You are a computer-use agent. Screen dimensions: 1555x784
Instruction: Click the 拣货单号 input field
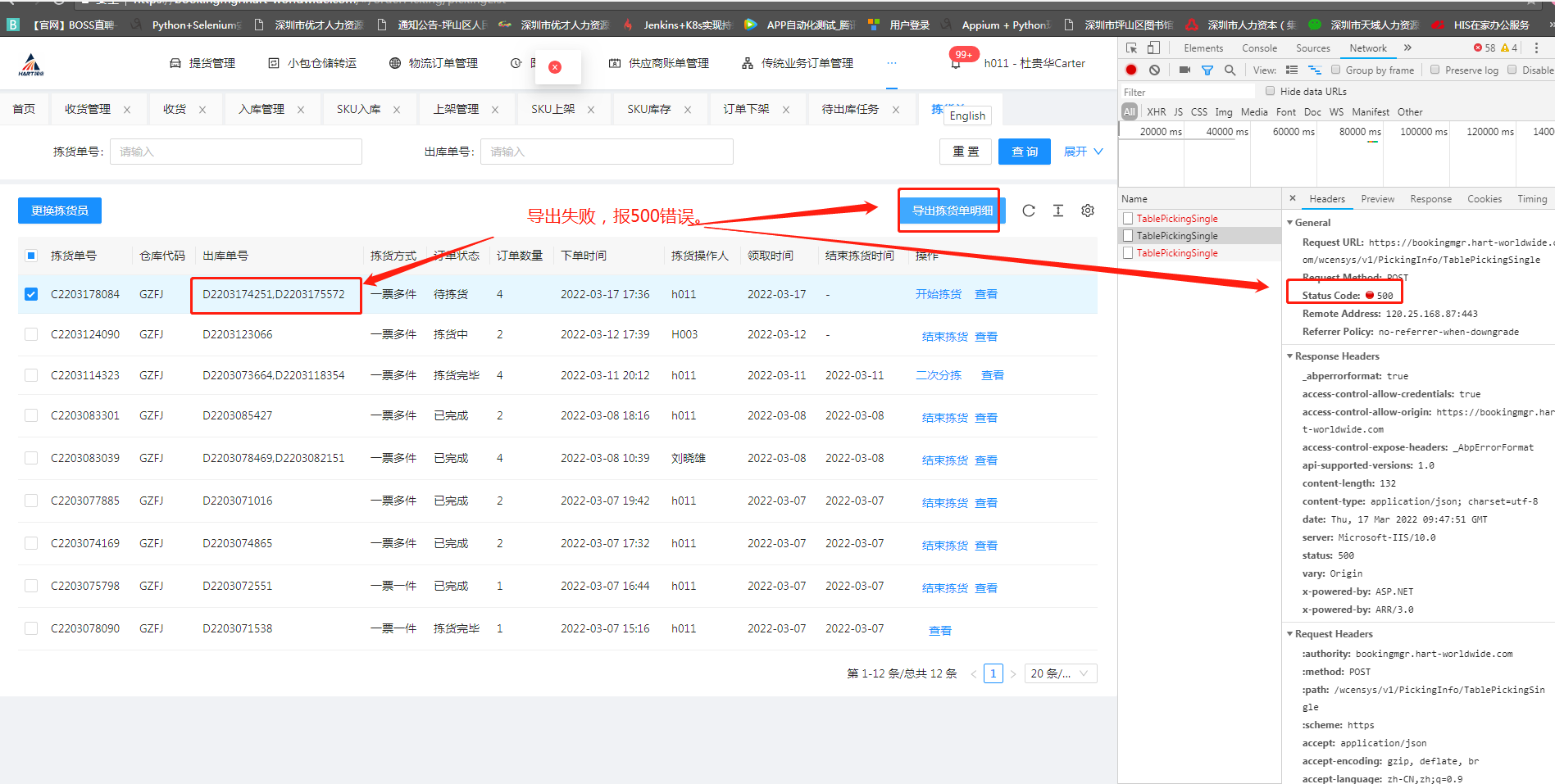tap(236, 152)
